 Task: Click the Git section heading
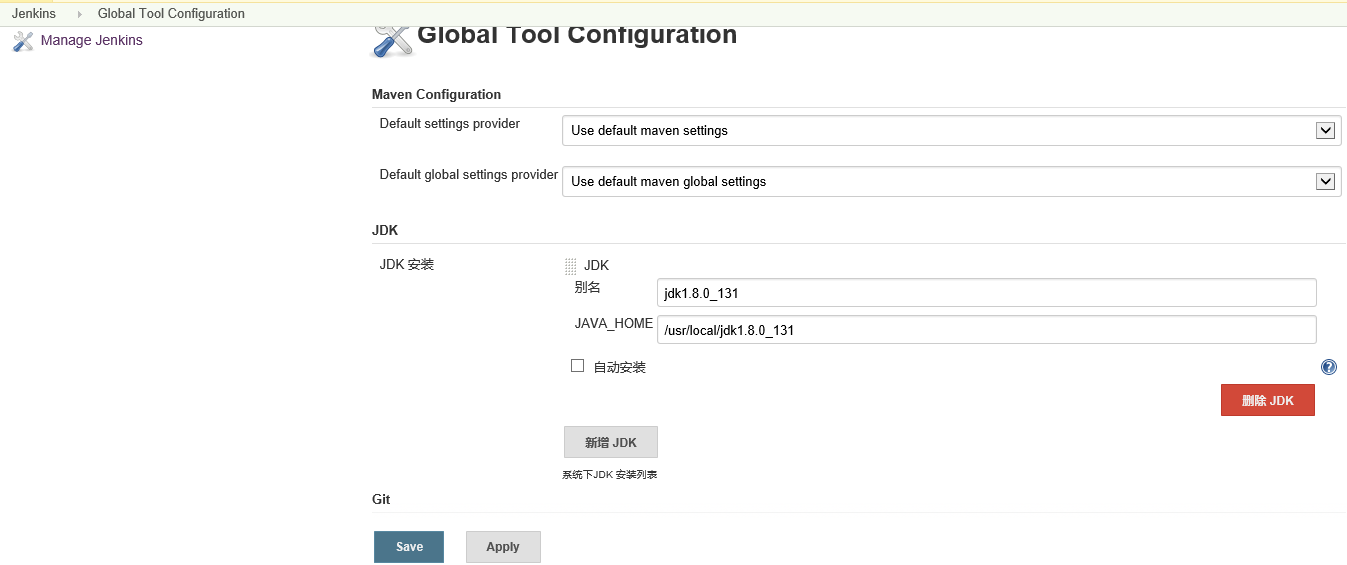[x=381, y=499]
